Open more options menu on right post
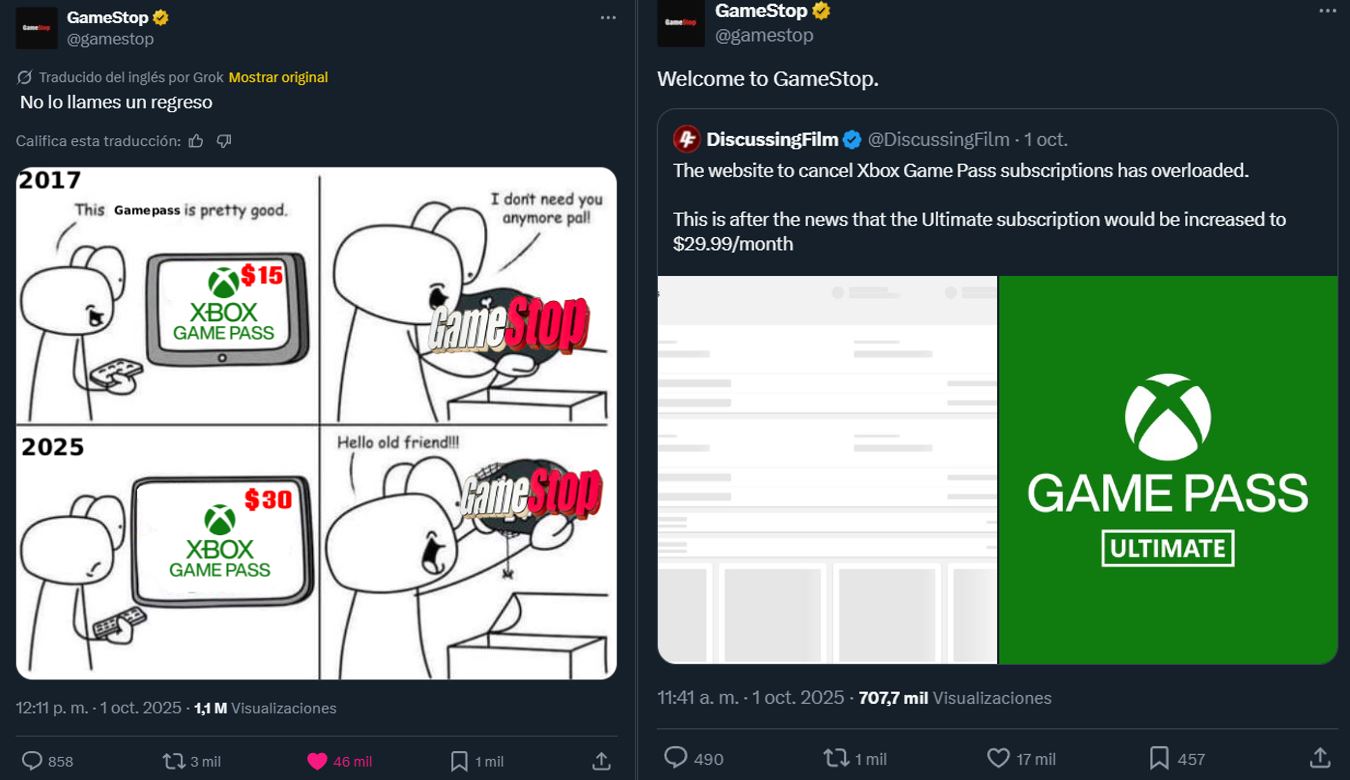The height and width of the screenshot is (780, 1350). point(1327,11)
